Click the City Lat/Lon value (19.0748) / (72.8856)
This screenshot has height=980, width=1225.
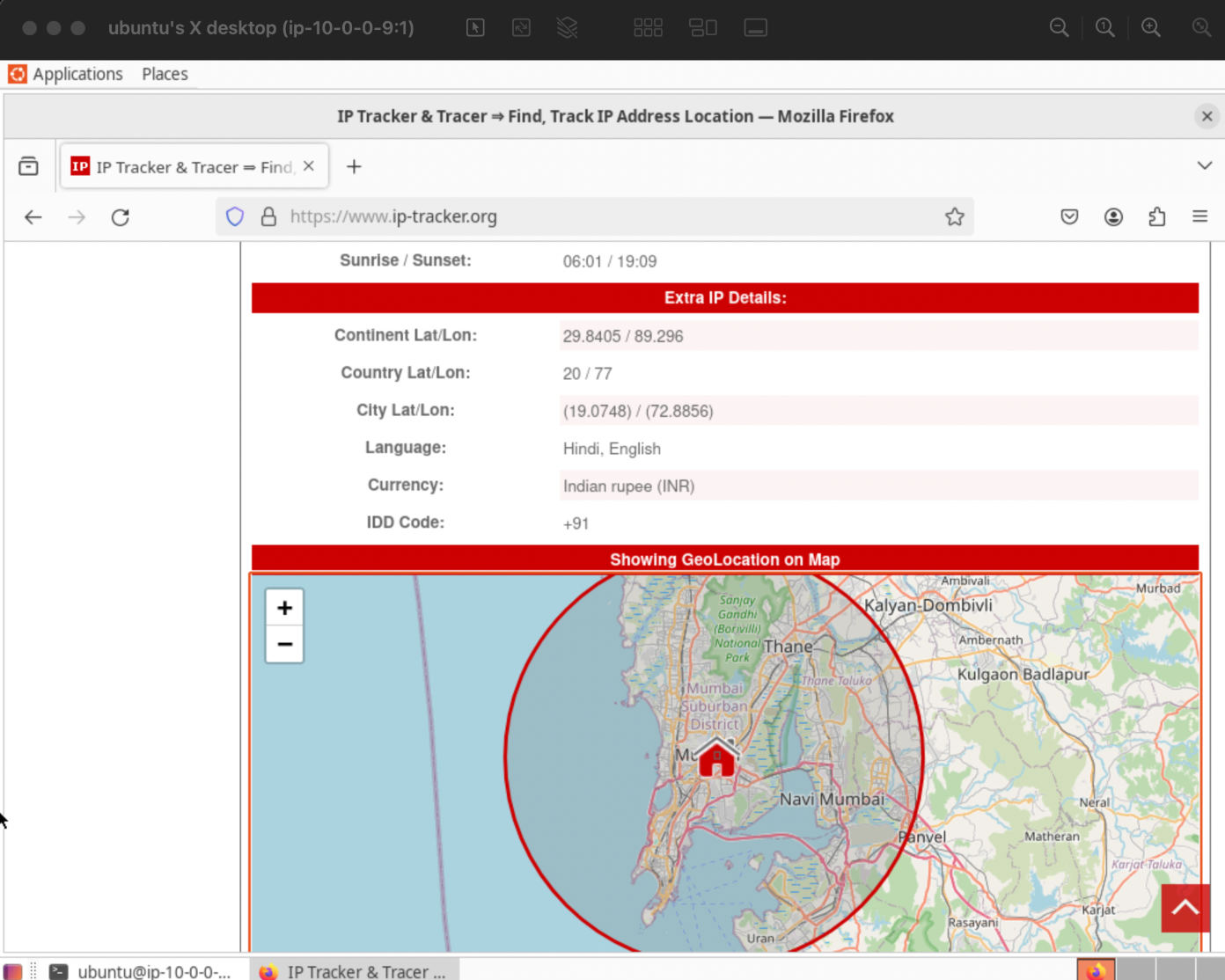coord(638,411)
